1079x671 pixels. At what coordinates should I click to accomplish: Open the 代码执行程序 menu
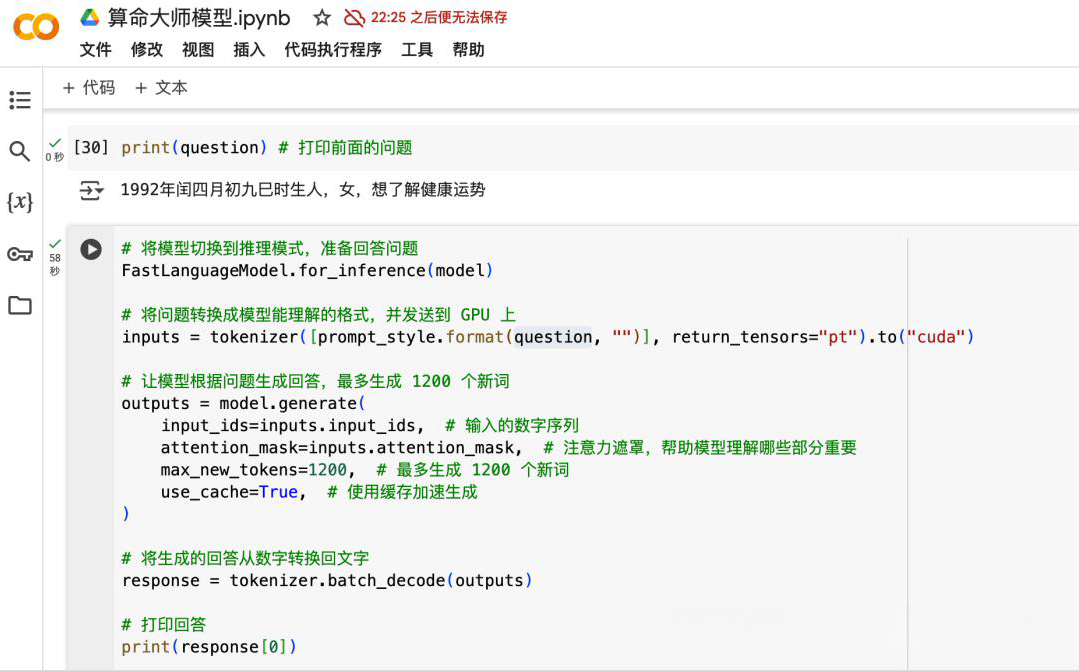333,50
